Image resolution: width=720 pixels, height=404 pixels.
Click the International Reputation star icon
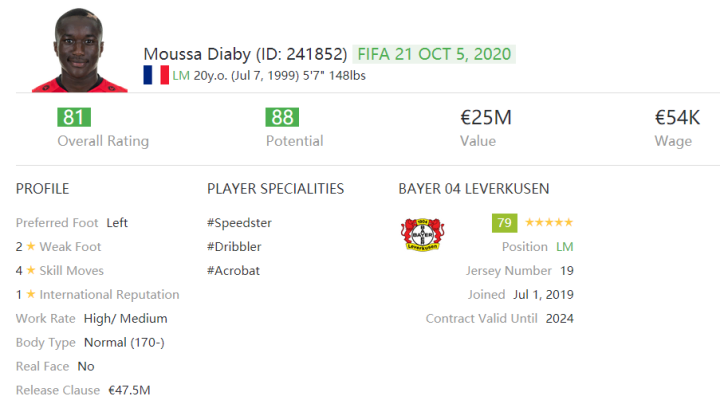coord(31,295)
